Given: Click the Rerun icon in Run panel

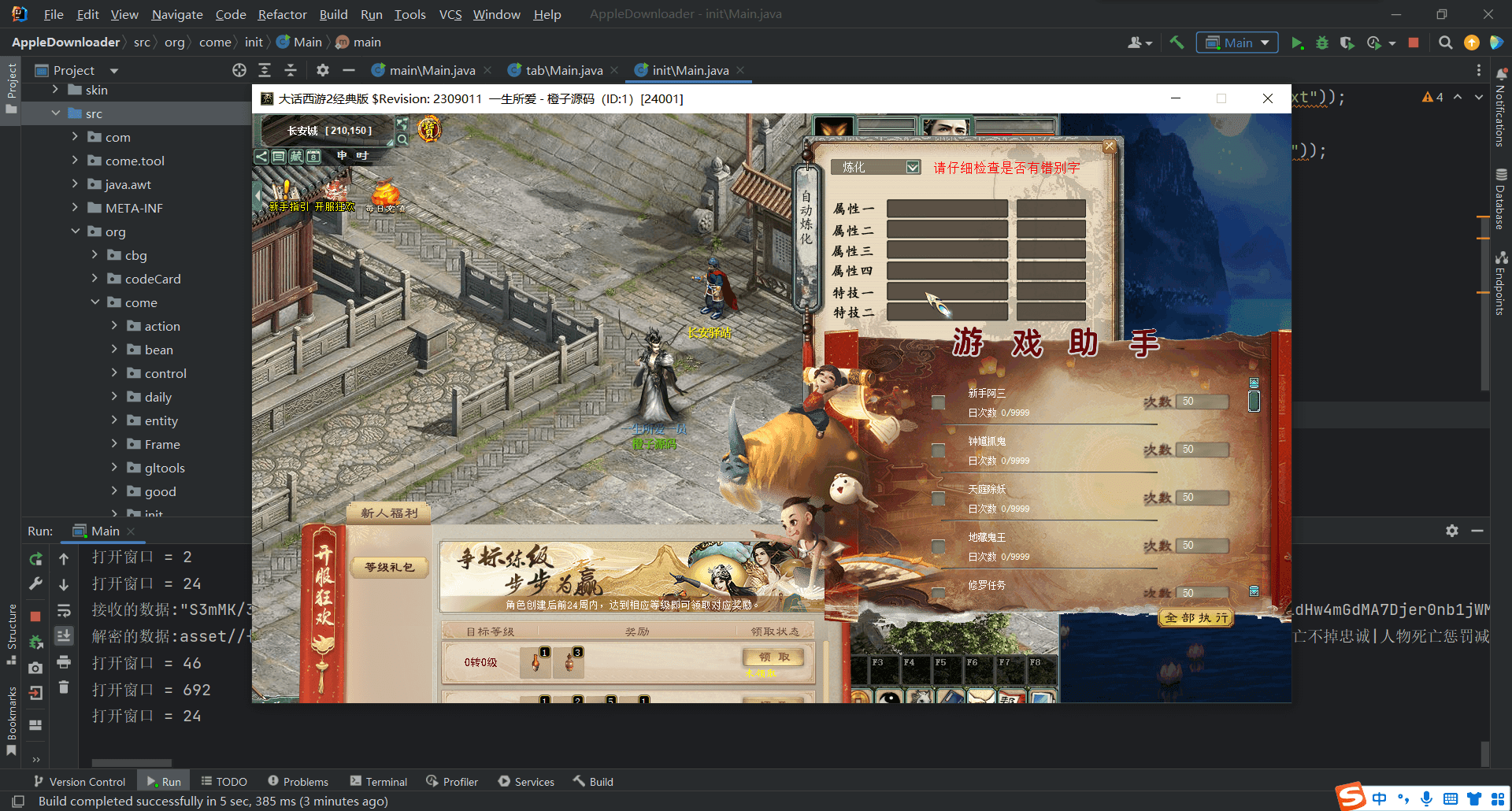Looking at the screenshot, I should [x=35, y=558].
